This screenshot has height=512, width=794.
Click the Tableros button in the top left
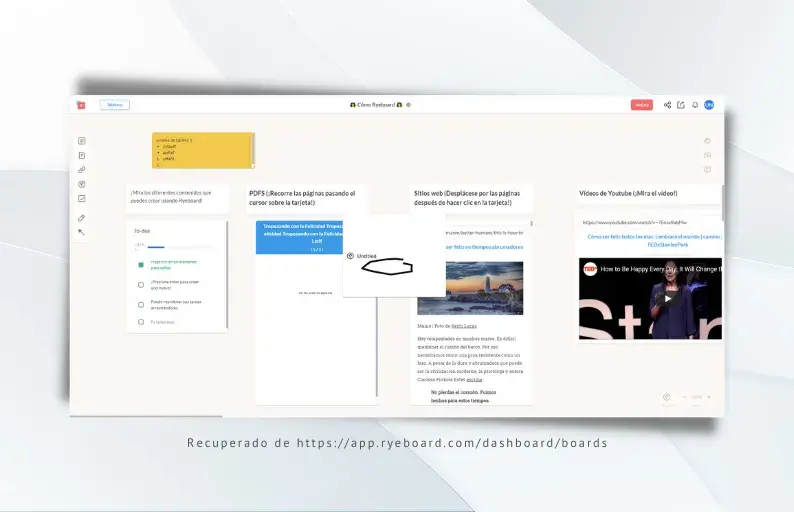[x=115, y=105]
